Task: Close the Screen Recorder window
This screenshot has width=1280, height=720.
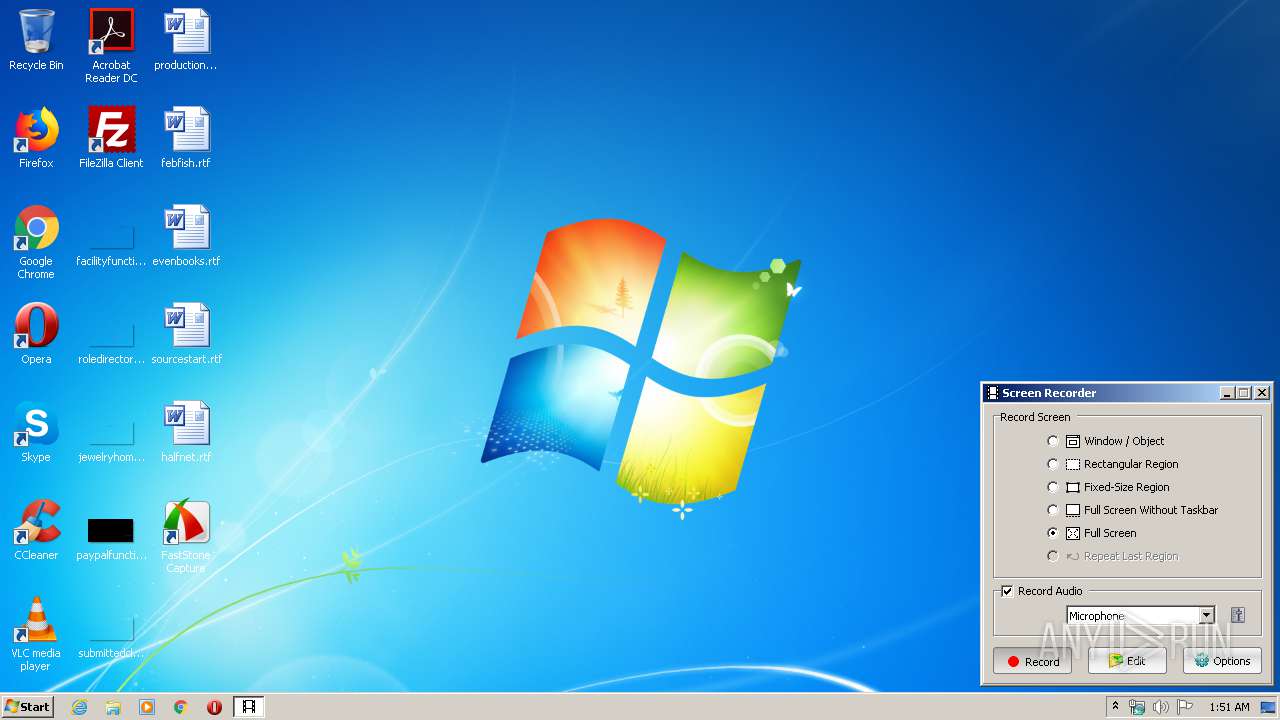Action: (x=1262, y=393)
